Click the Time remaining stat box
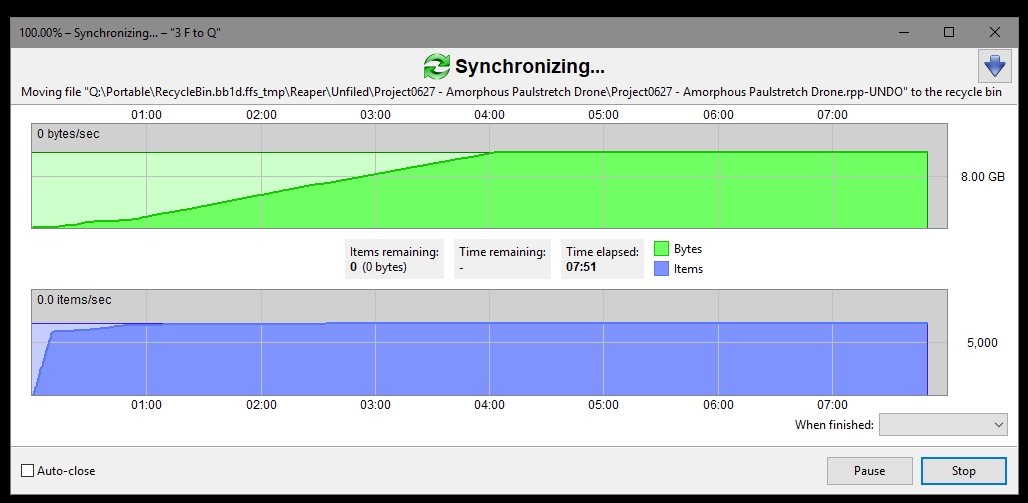 coord(502,259)
